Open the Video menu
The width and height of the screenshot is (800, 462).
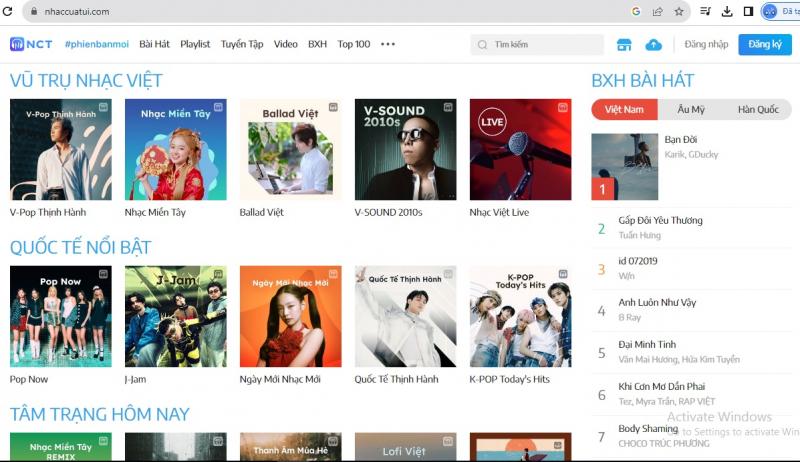[x=286, y=44]
